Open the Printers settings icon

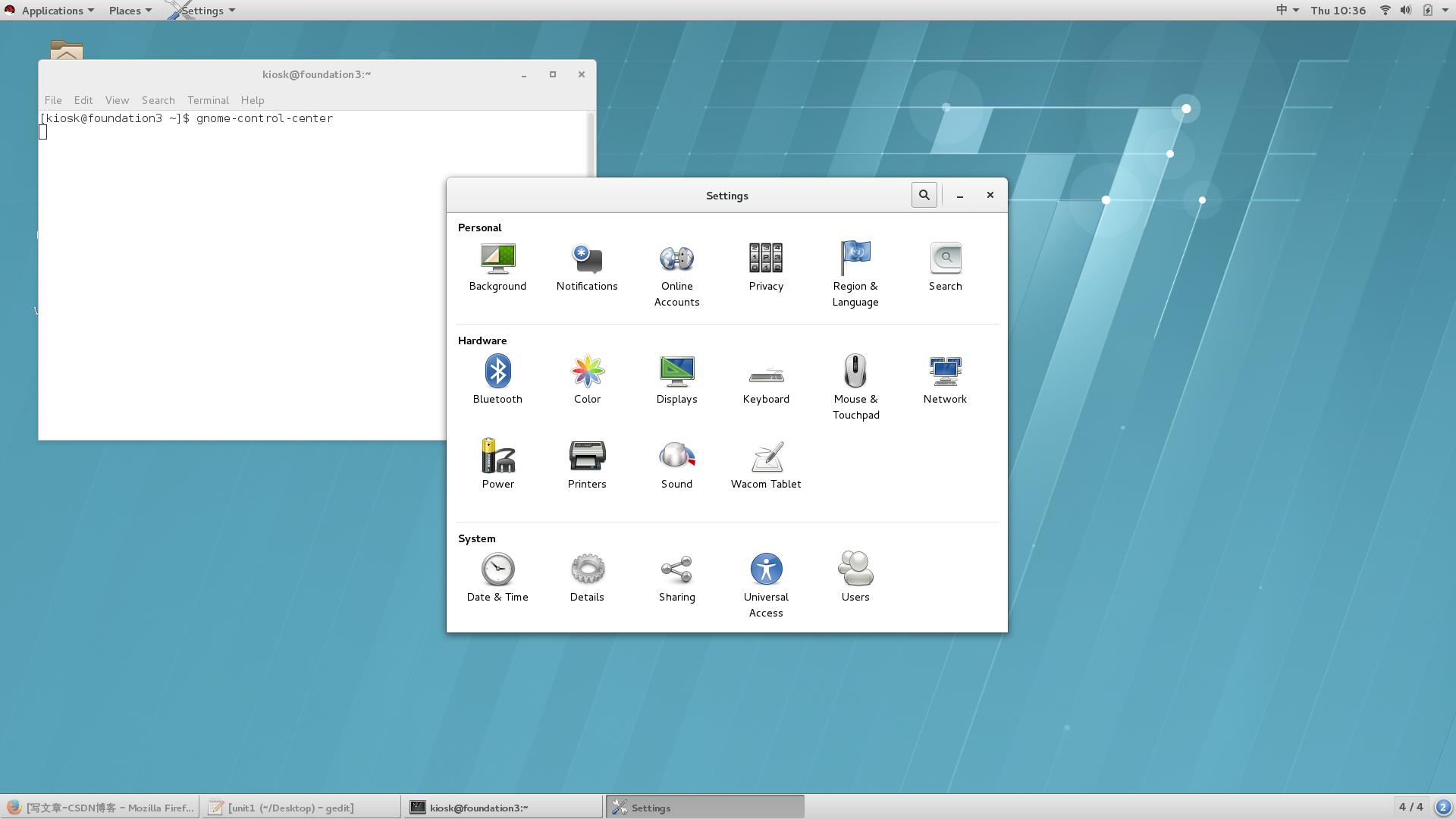587,457
